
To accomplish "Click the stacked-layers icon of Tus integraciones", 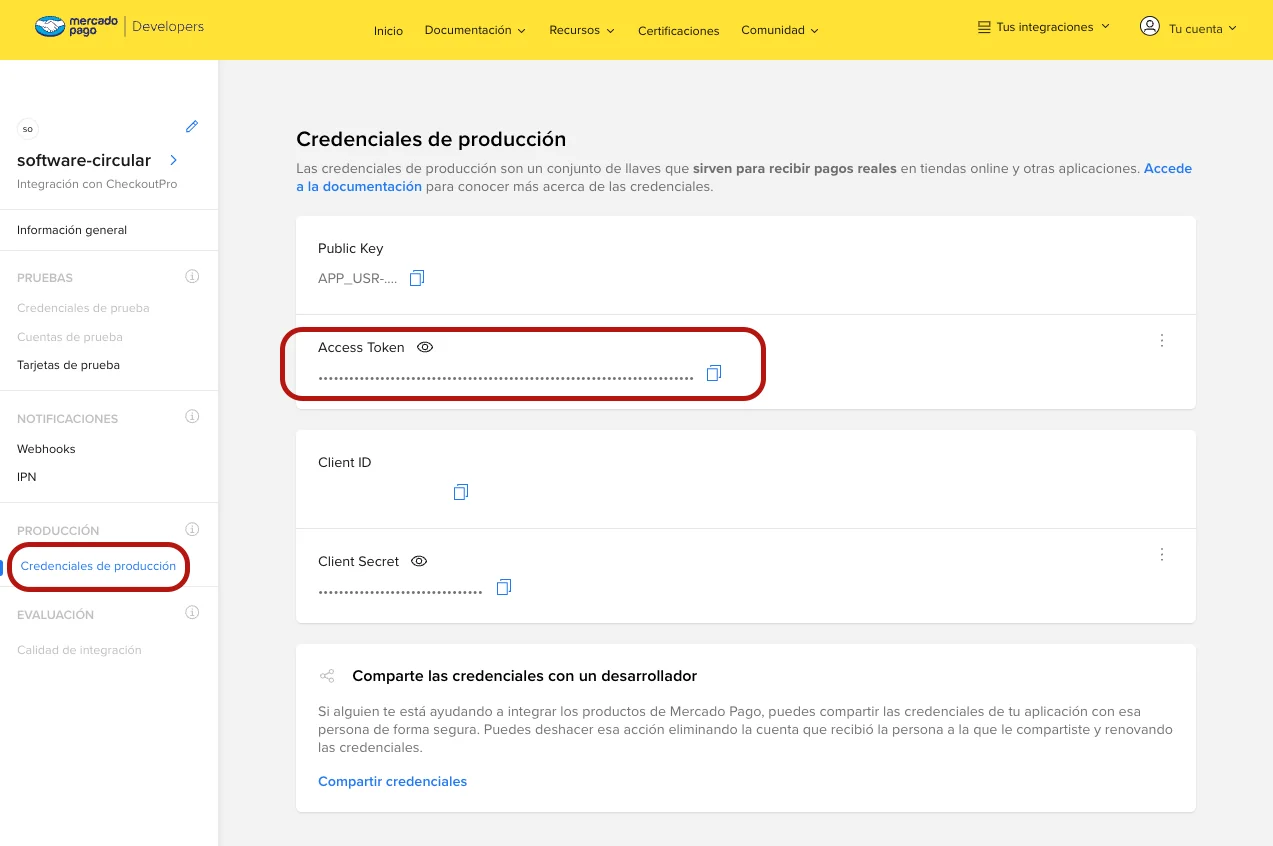I will [x=984, y=27].
